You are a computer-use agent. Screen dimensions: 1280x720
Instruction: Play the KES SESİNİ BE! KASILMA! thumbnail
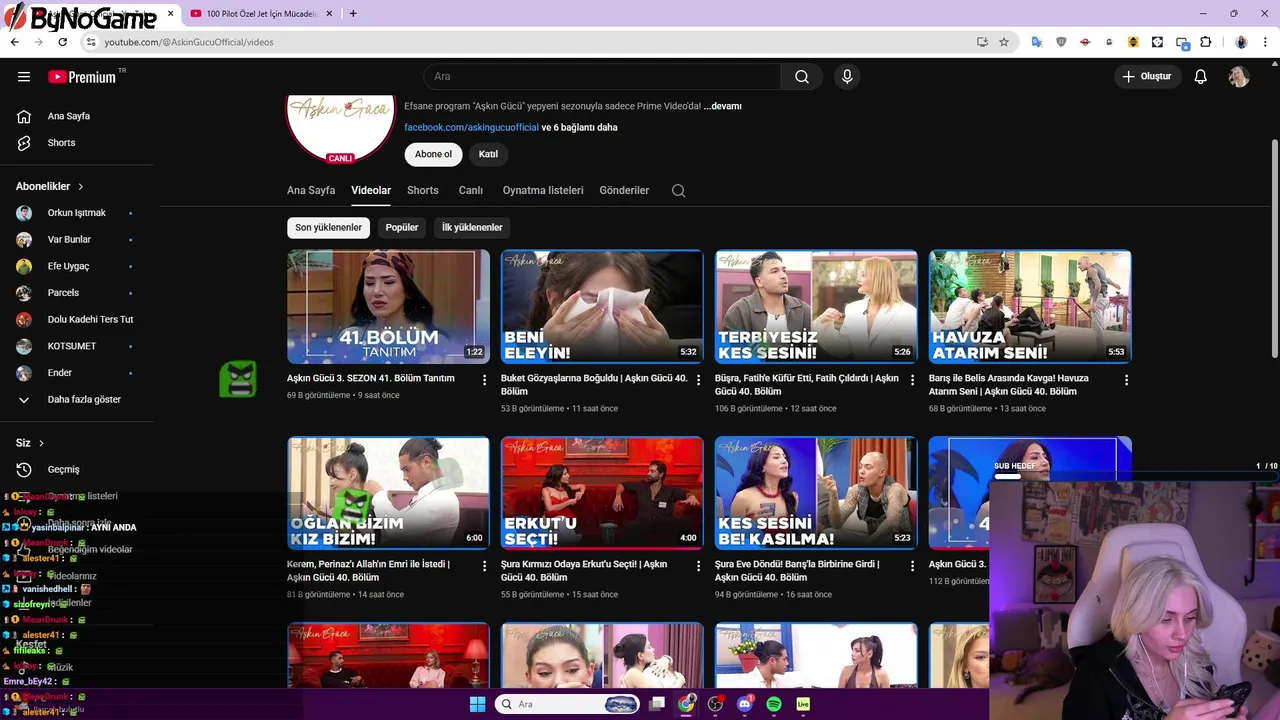tap(816, 493)
